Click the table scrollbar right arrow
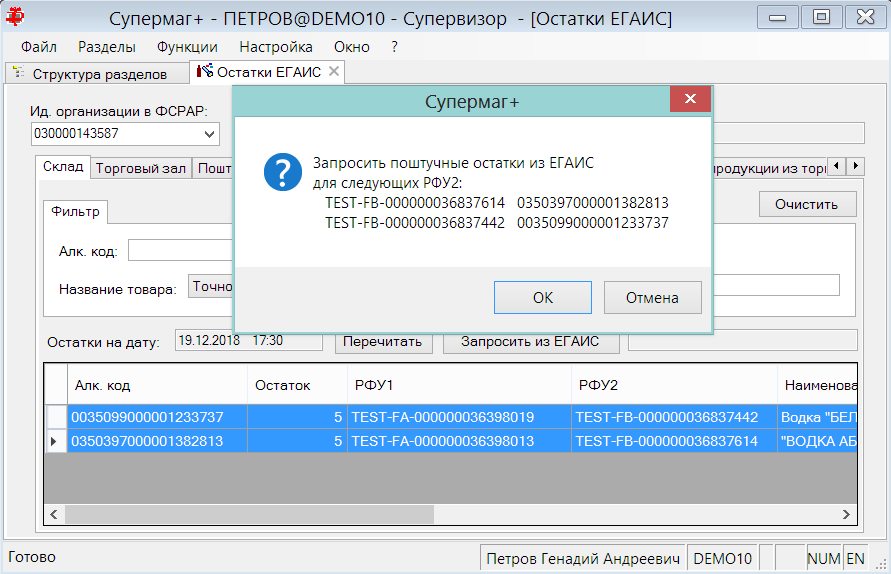Image resolution: width=891 pixels, height=574 pixels. click(846, 514)
